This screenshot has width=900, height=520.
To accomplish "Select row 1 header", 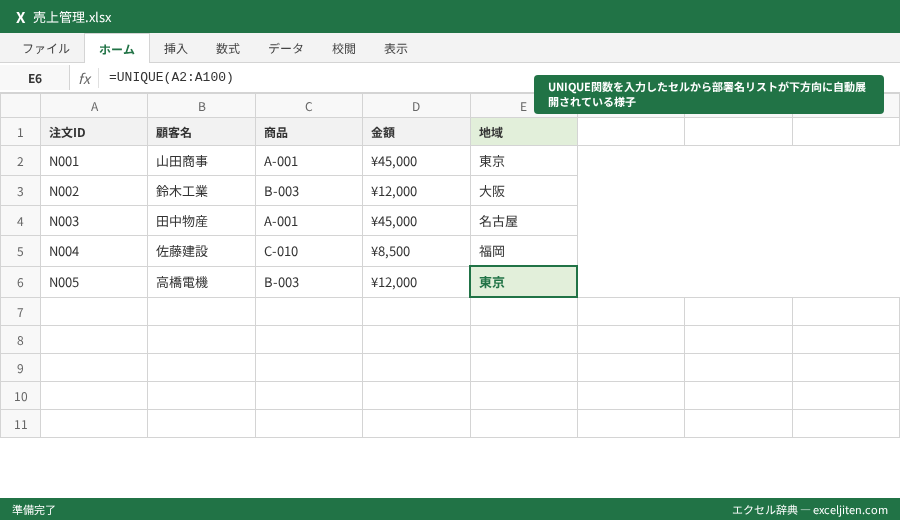I will pos(20,132).
